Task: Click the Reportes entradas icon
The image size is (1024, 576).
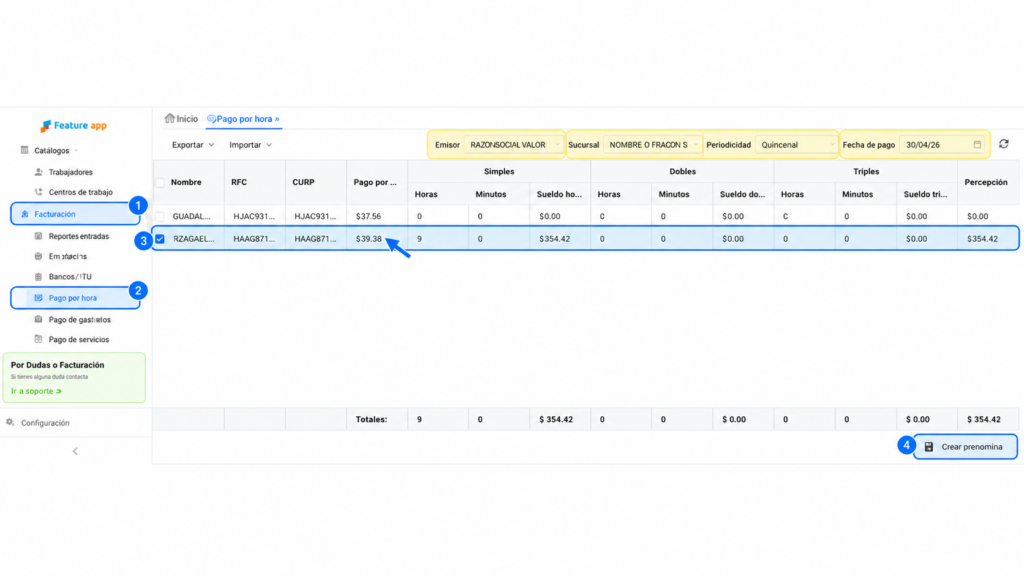Action: [x=39, y=236]
